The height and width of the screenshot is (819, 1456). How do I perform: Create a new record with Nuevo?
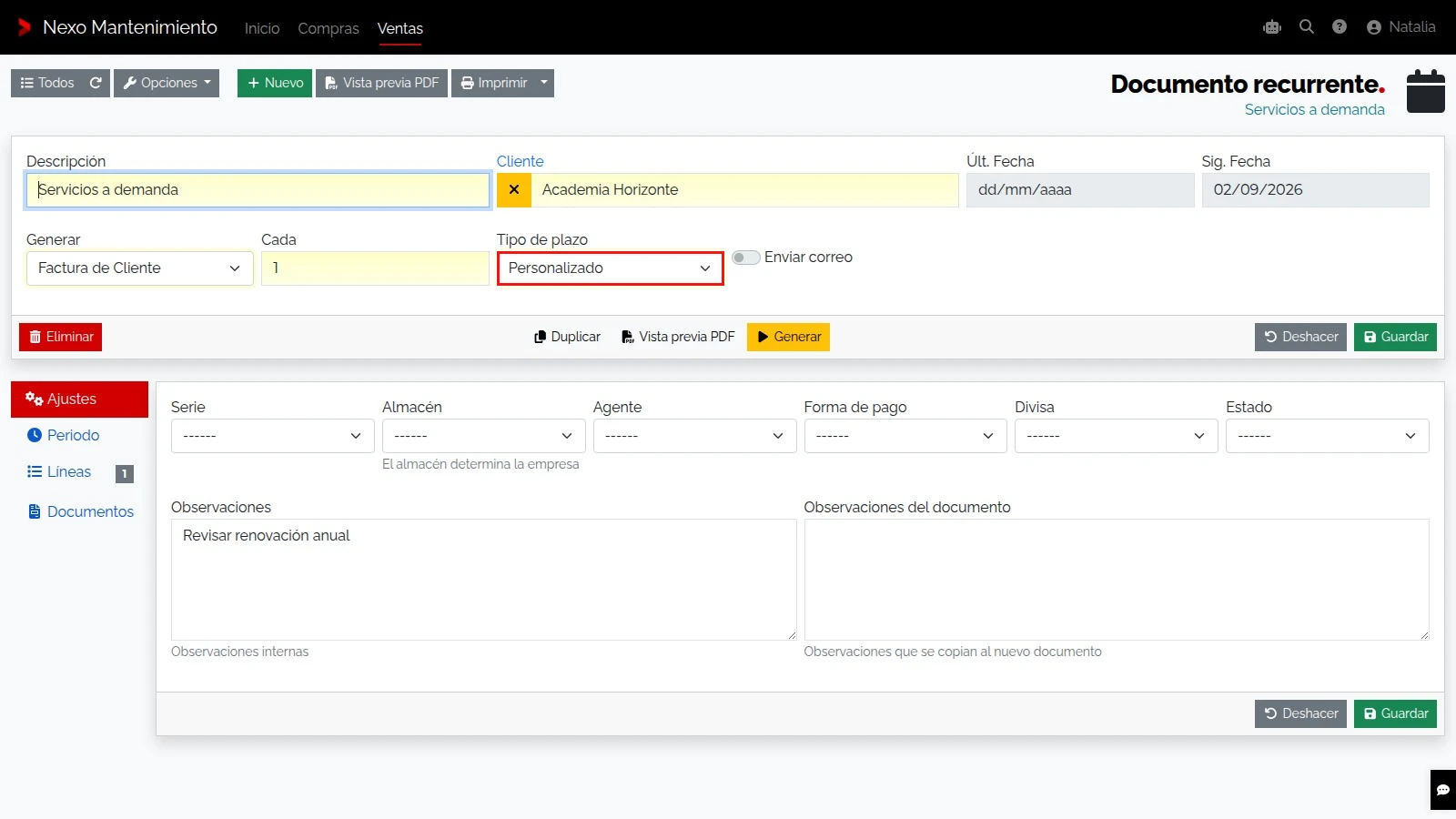[275, 83]
